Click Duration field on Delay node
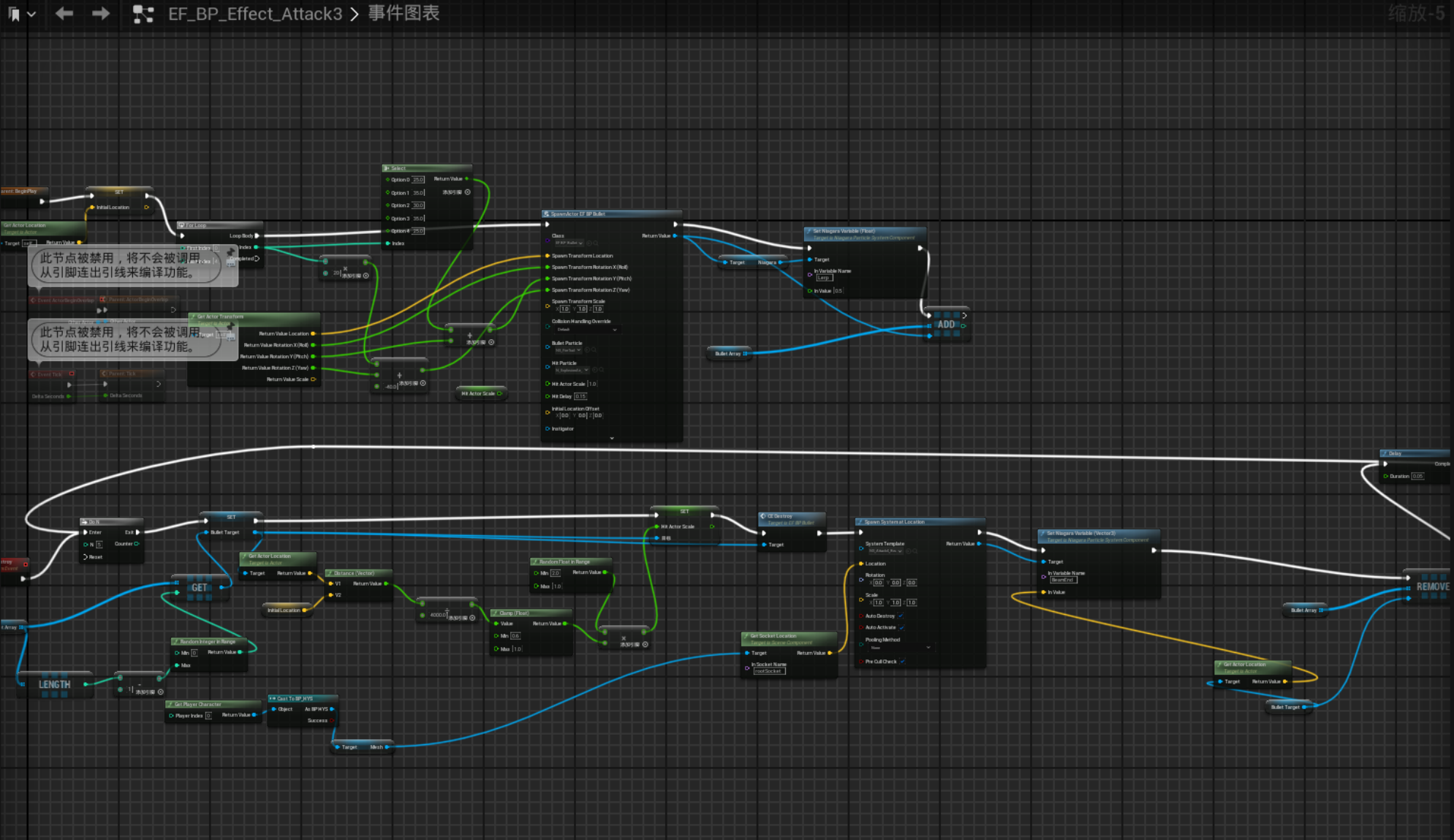Screen dimensions: 1454x840 [x=1417, y=476]
